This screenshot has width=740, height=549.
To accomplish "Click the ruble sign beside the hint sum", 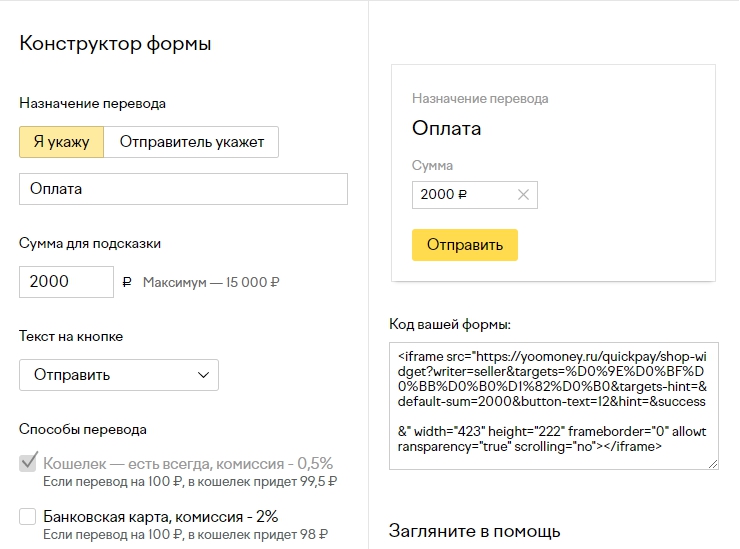I will click(126, 282).
